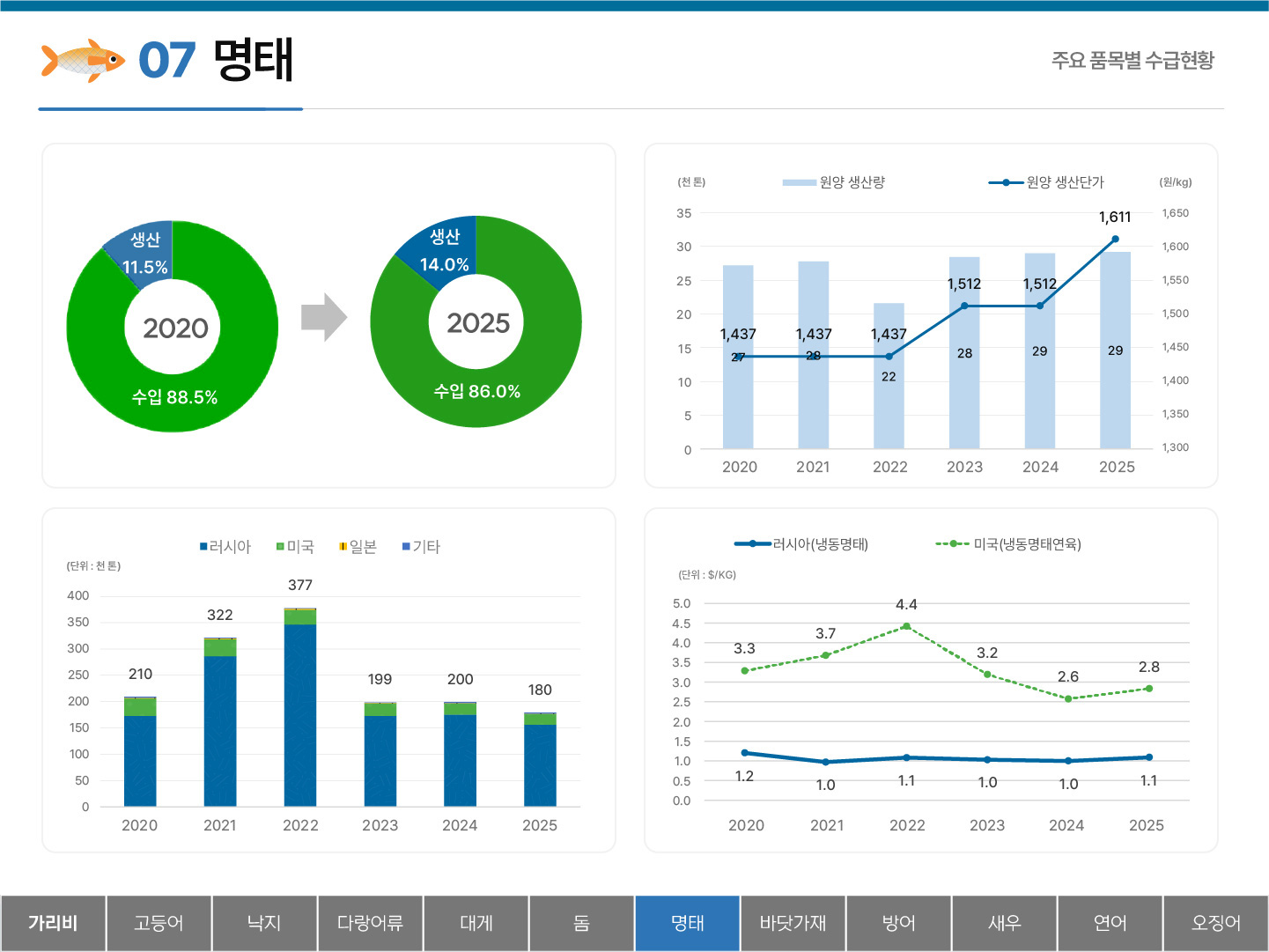Click the orange fish icon beside 07 명태

tap(84, 61)
